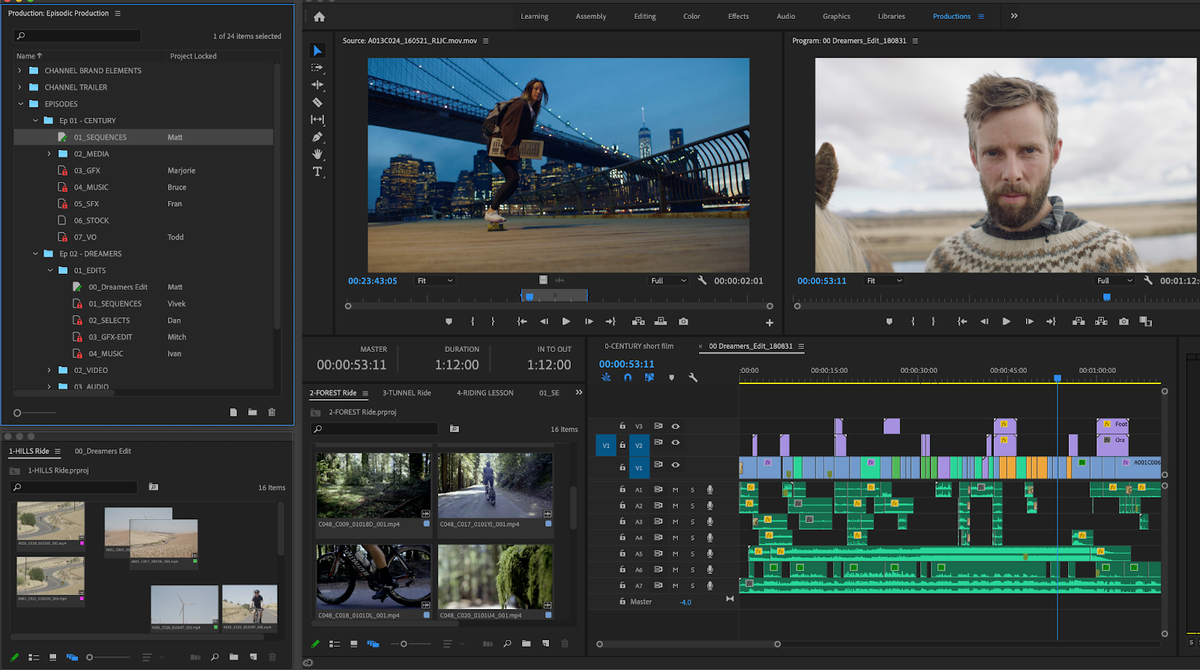Enable Snap in the timeline
This screenshot has height=670, width=1200.
pyautogui.click(x=627, y=377)
